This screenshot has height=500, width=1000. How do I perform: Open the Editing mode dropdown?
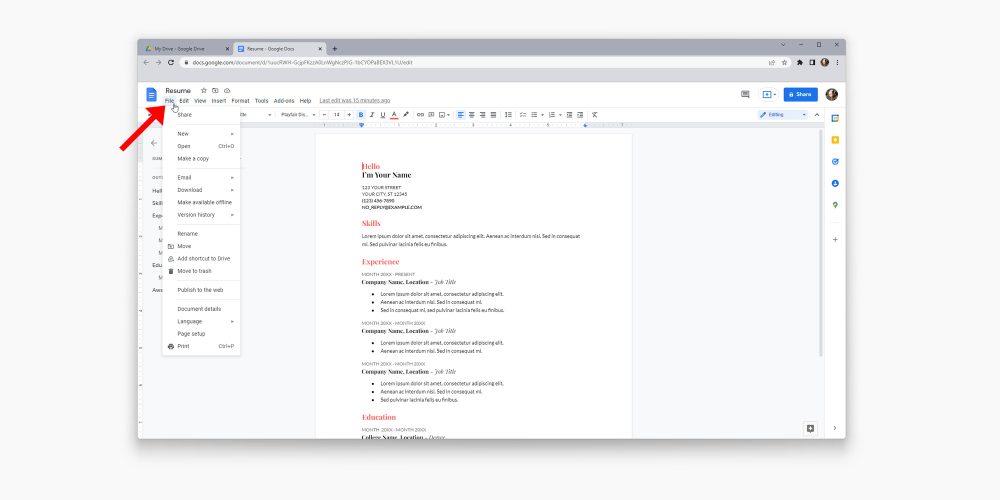coord(783,115)
